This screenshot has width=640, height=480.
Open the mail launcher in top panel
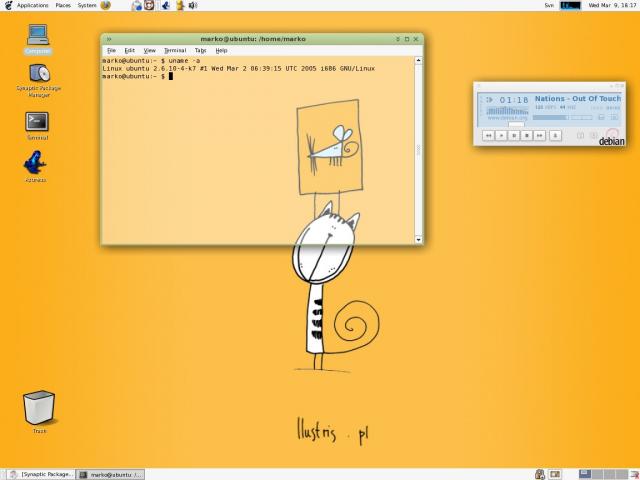tap(137, 5)
